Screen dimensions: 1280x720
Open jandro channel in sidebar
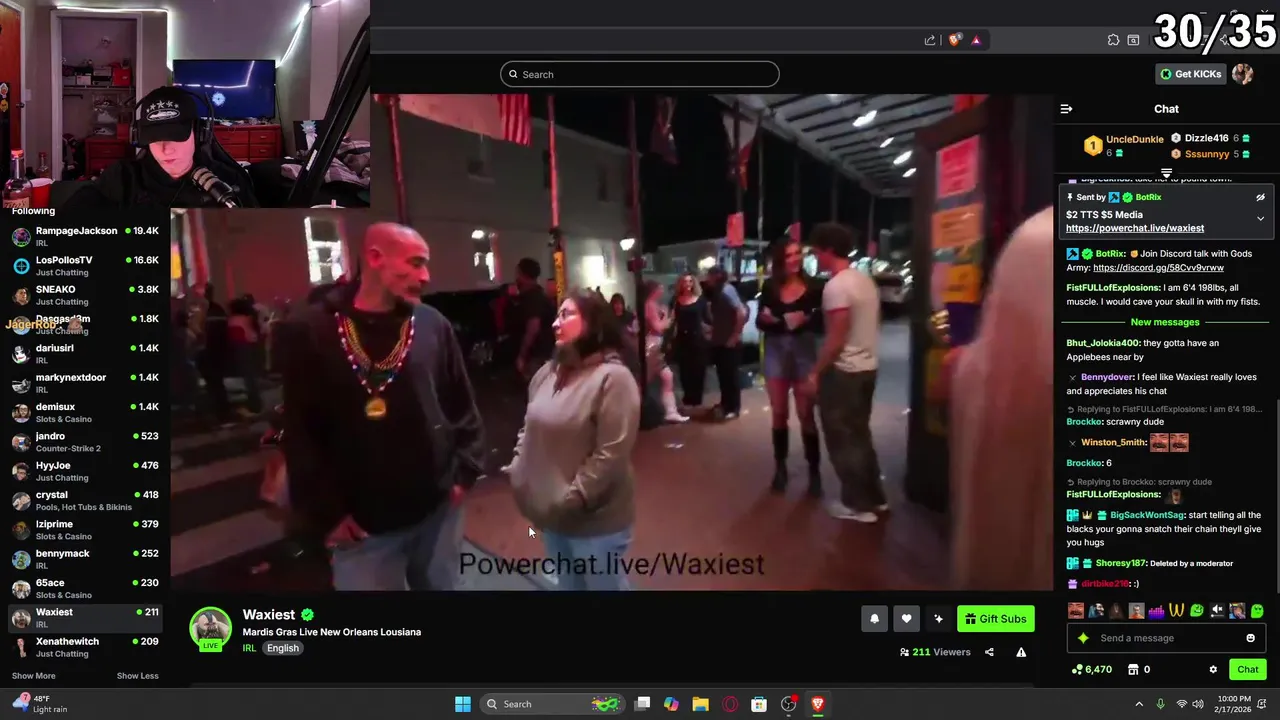point(85,441)
